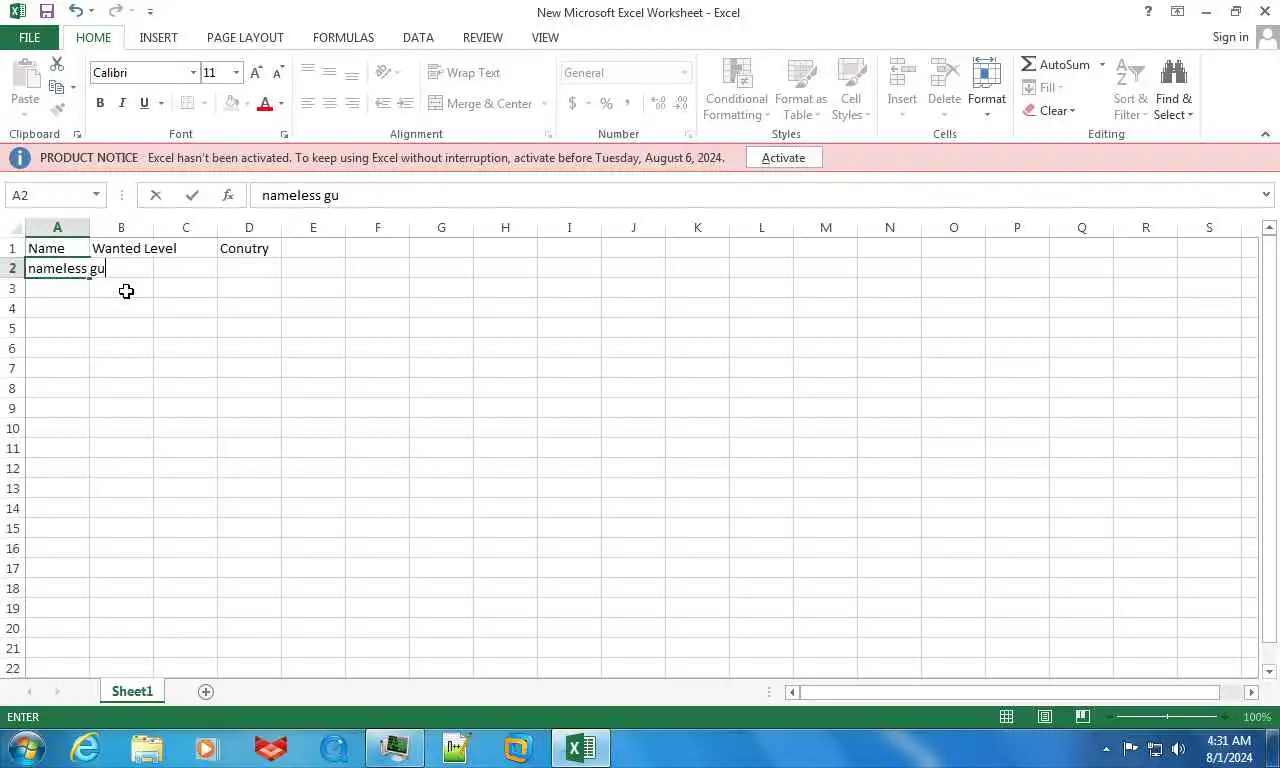This screenshot has width=1280, height=768.
Task: Apply Fill Color bucket
Action: click(232, 103)
